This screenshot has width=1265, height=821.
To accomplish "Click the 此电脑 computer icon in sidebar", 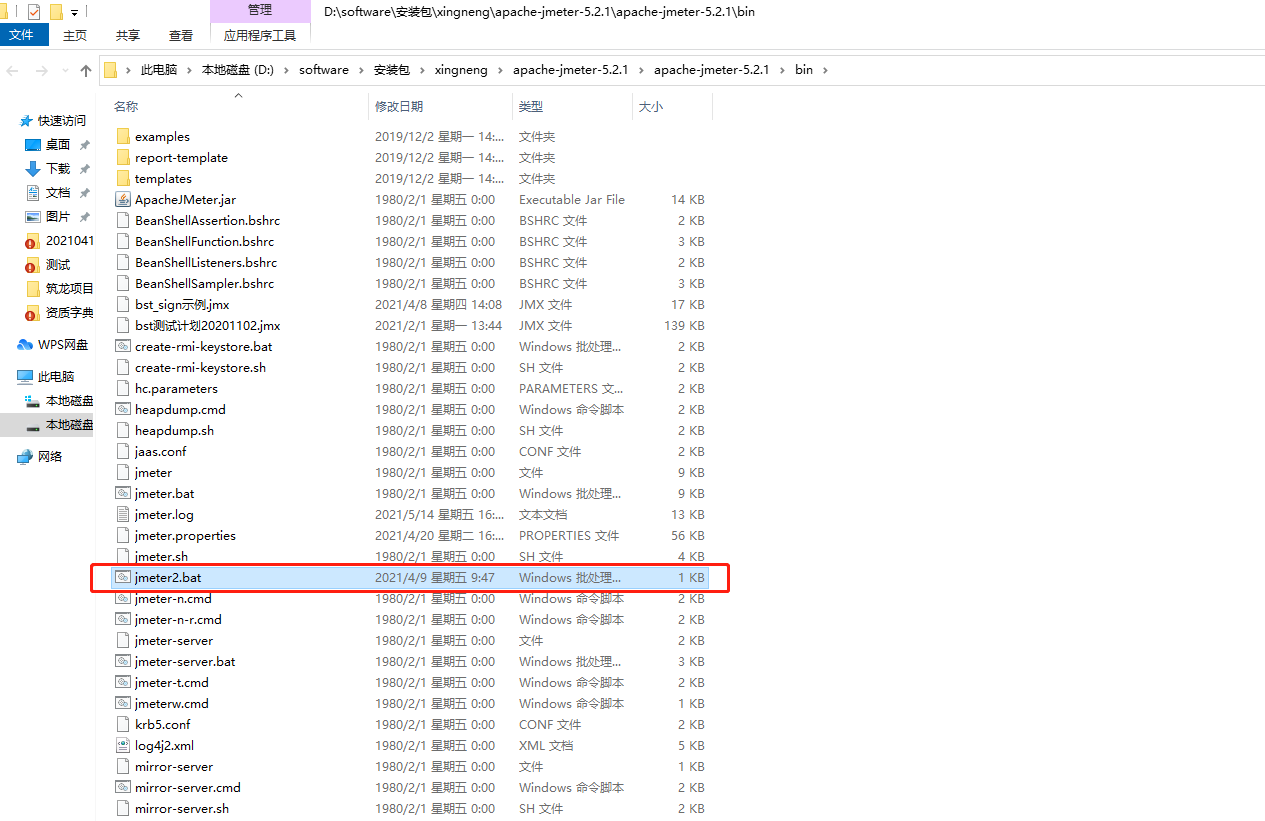I will pos(25,377).
